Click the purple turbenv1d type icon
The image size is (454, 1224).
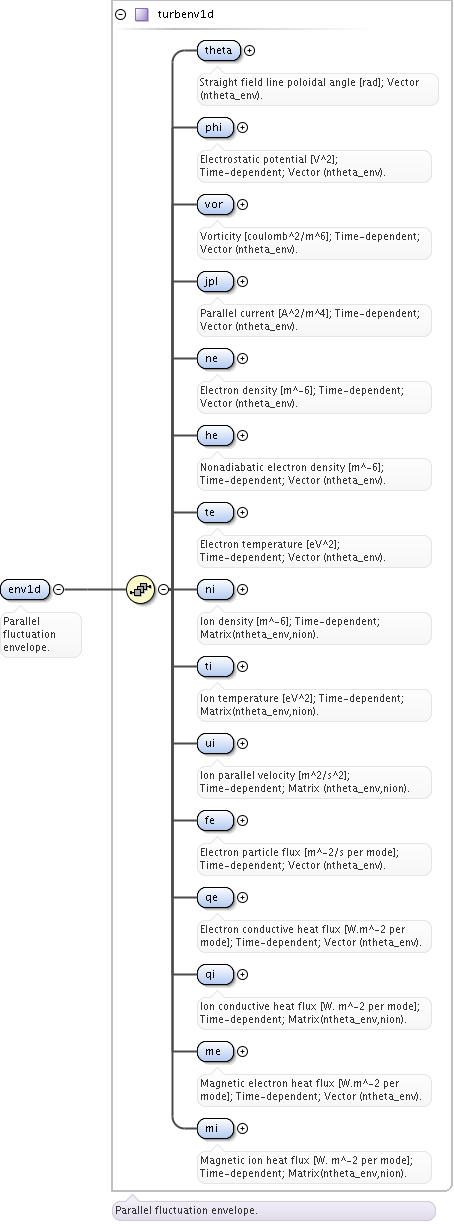142,14
